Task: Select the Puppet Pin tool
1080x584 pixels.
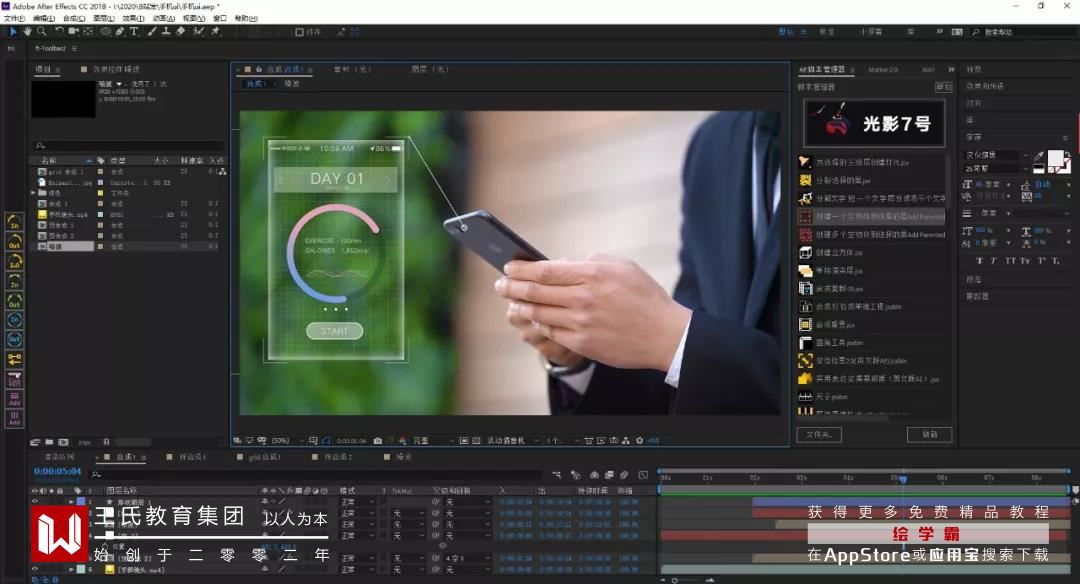Action: point(216,32)
